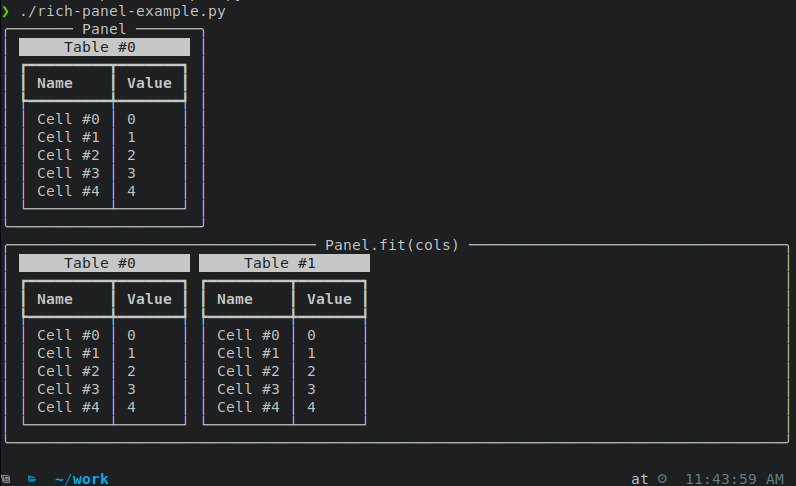
Task: Select Cell #1 in Panel.fit's Table #0
Action: [69, 353]
